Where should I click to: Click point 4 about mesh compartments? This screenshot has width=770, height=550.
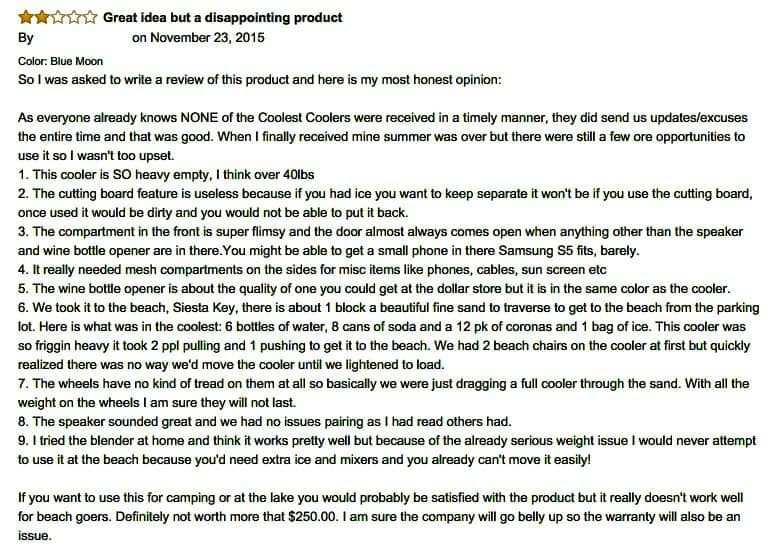click(312, 270)
